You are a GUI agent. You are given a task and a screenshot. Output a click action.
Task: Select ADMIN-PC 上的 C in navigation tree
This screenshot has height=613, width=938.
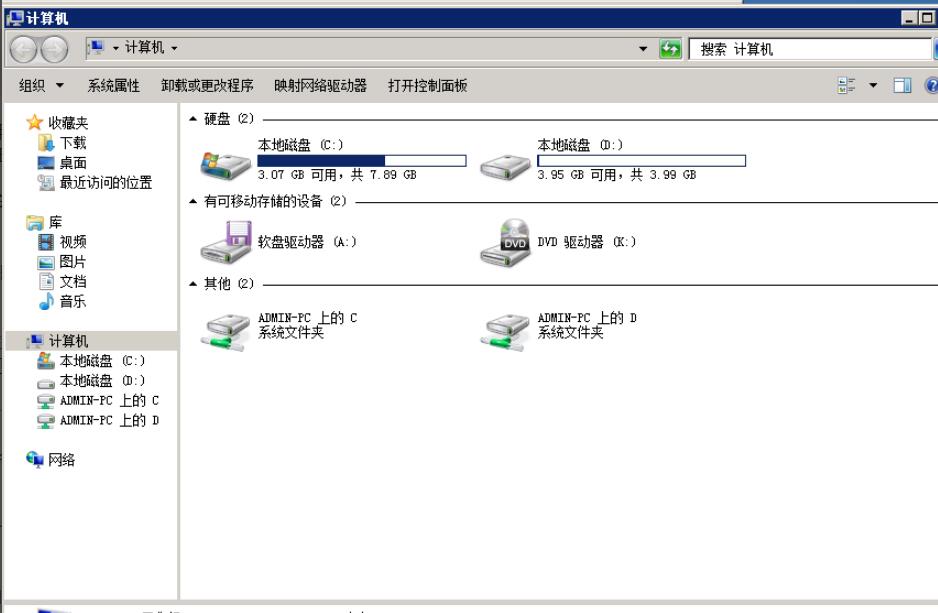(98, 401)
